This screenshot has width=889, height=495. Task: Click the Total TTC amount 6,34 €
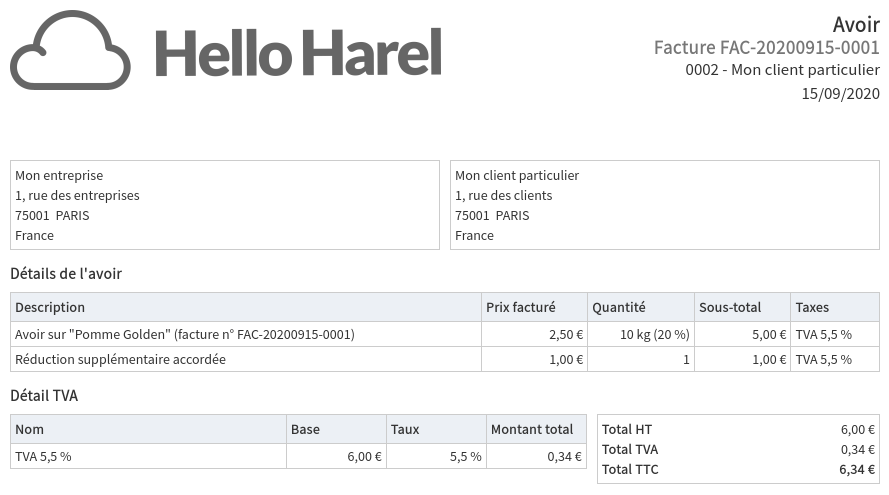[x=857, y=469]
